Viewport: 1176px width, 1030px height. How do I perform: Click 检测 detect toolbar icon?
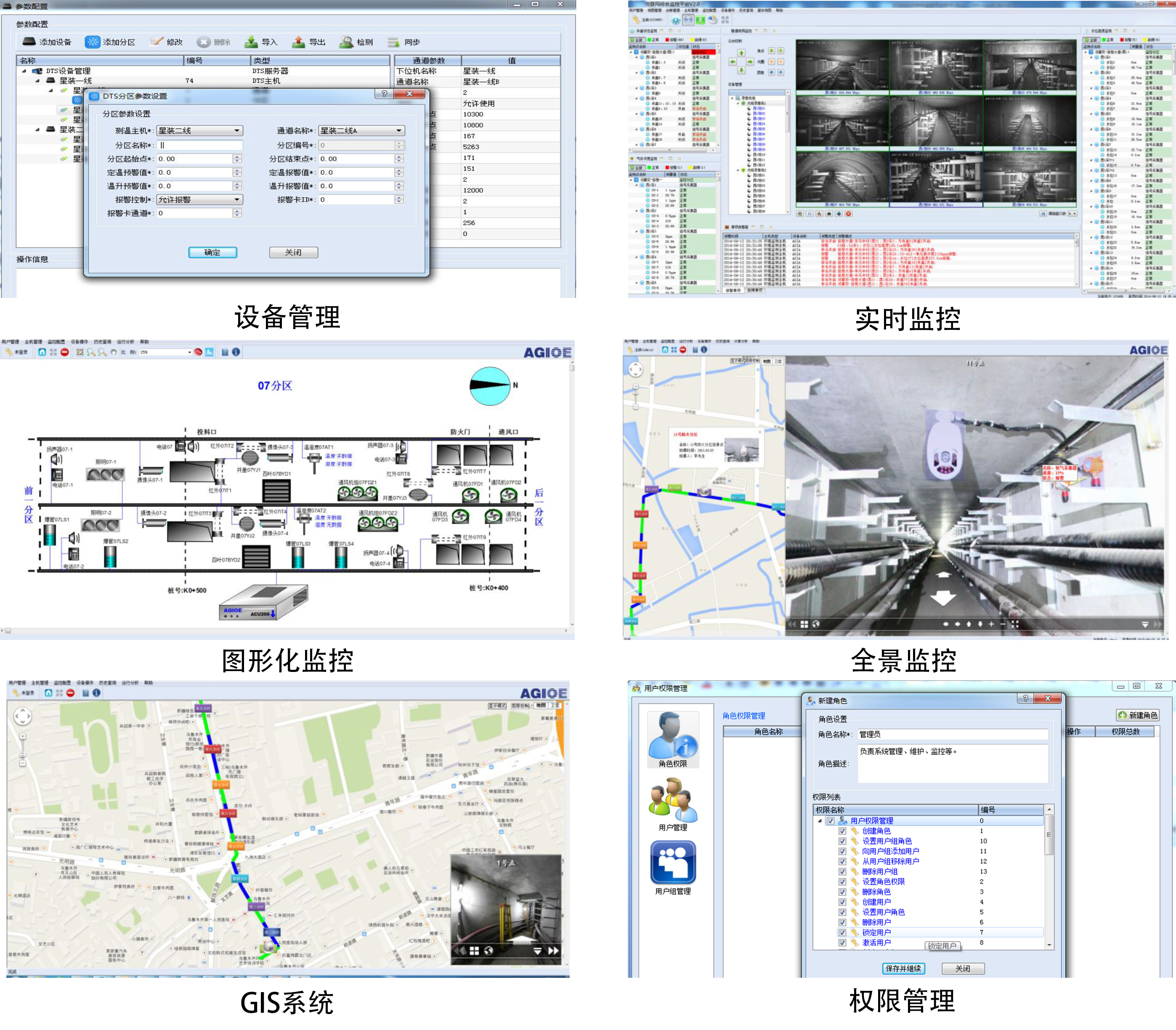point(346,42)
